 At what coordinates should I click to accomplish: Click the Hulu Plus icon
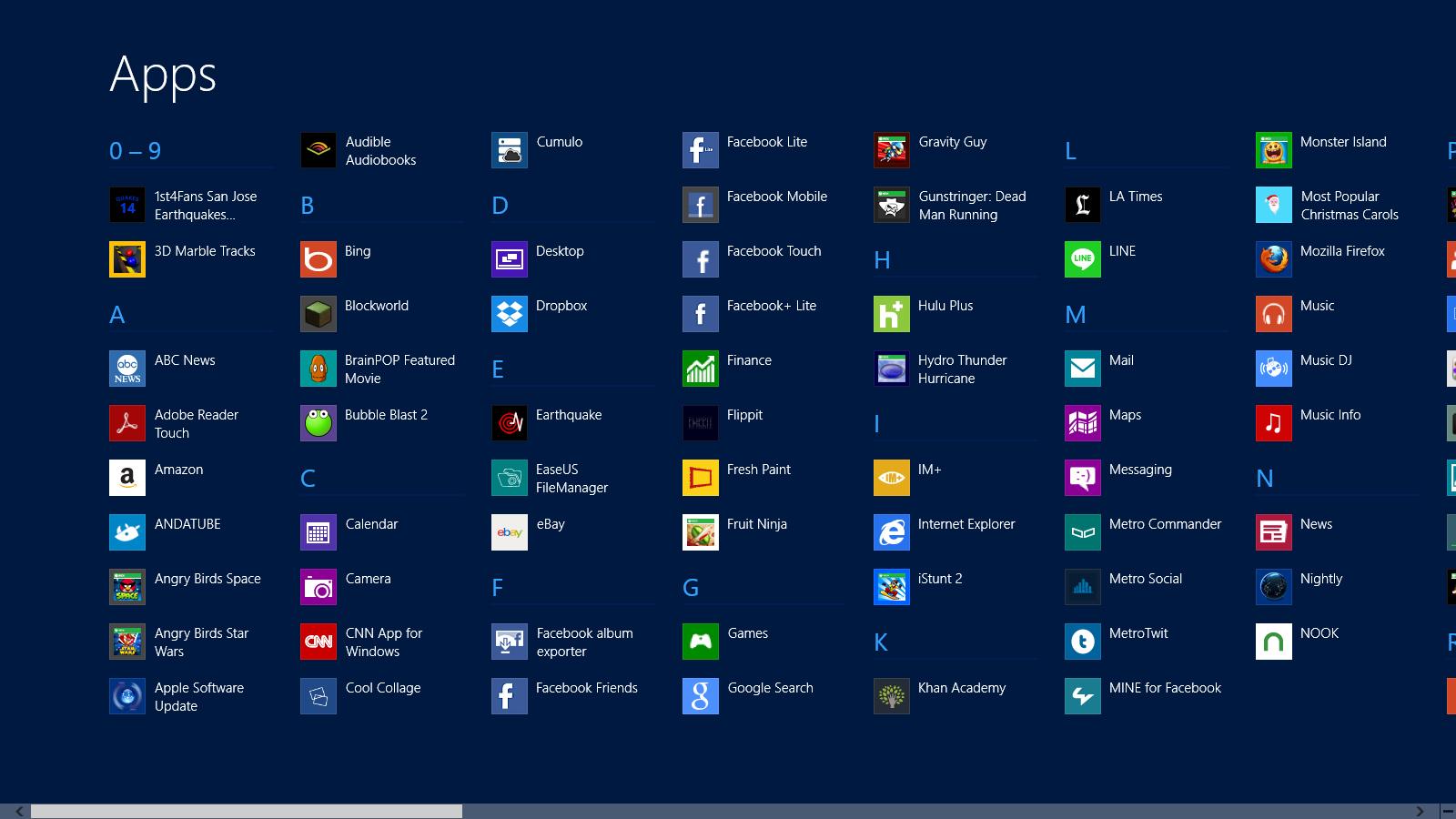892,314
